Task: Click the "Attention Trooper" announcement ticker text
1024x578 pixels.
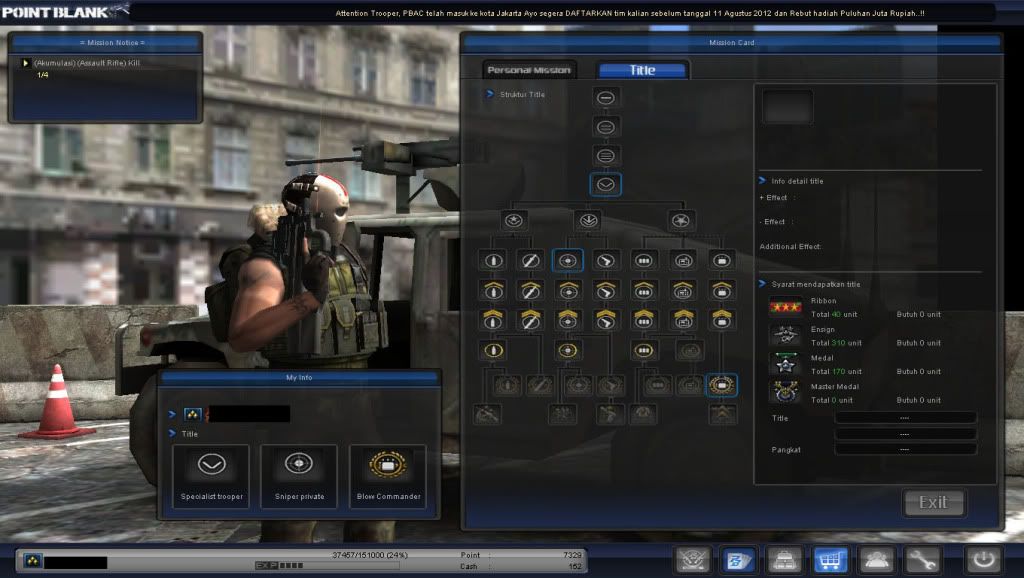Action: [630, 13]
